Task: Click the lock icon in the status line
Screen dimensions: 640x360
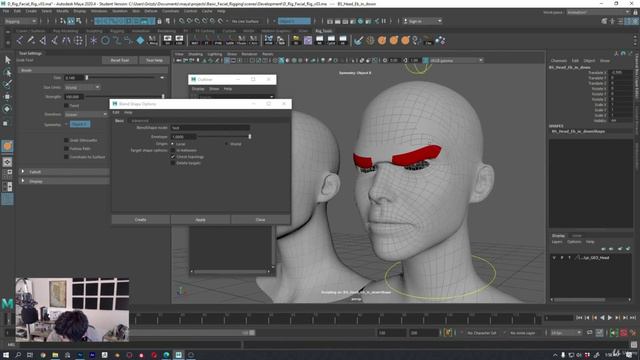Action: tap(160, 21)
